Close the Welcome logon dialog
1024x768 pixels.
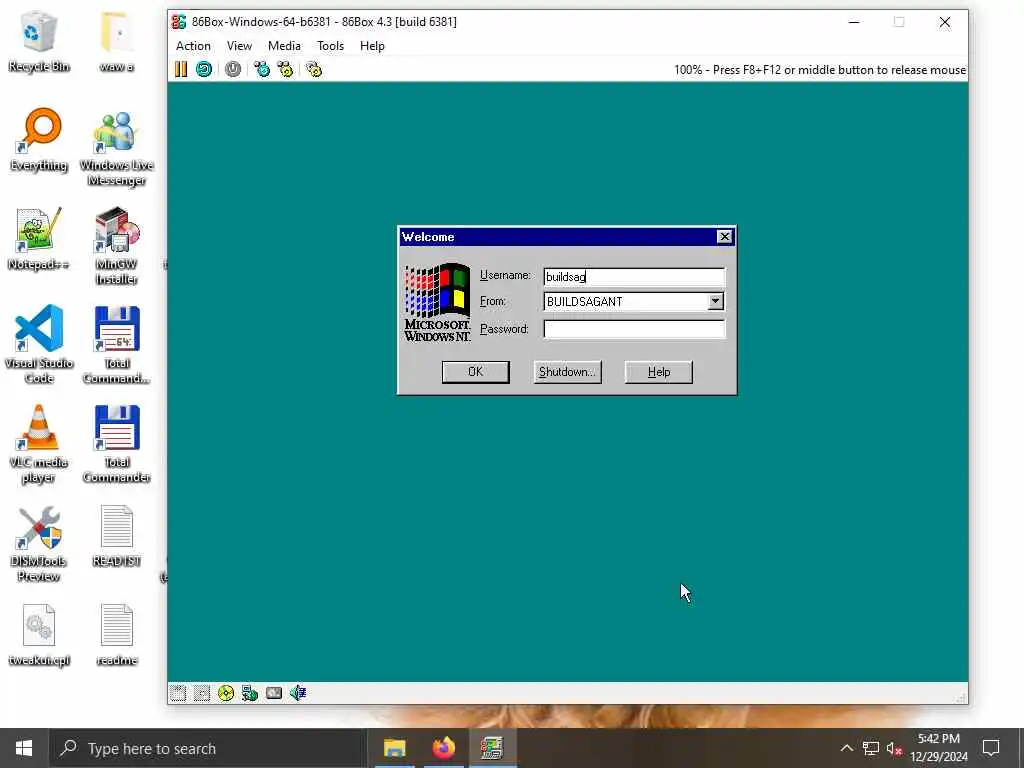(x=724, y=236)
